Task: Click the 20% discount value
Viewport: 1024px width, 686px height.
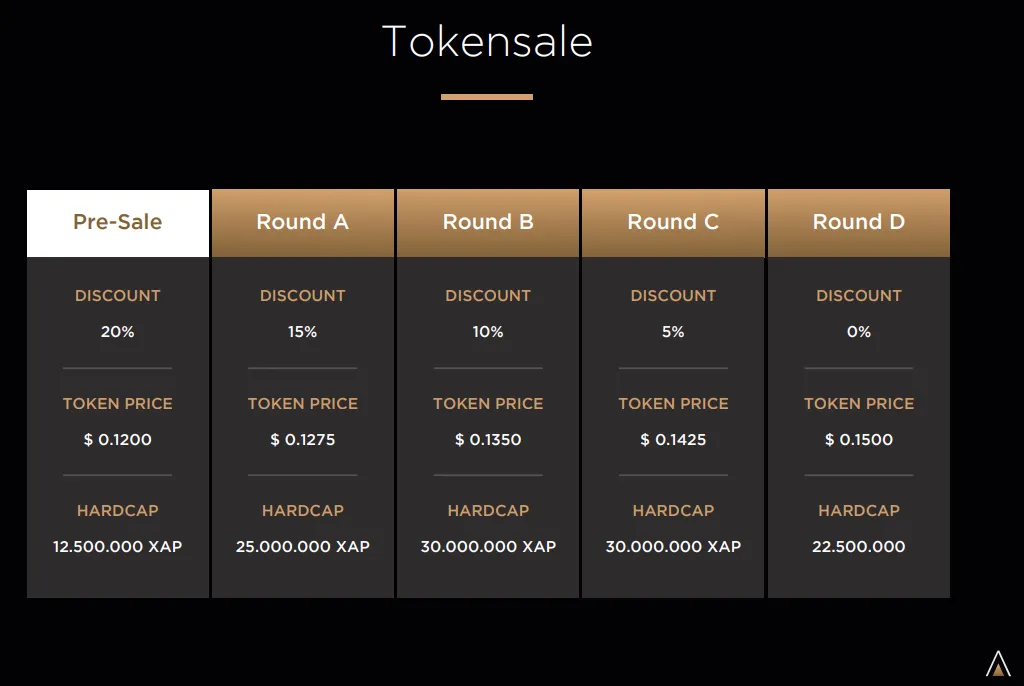Action: click(118, 332)
